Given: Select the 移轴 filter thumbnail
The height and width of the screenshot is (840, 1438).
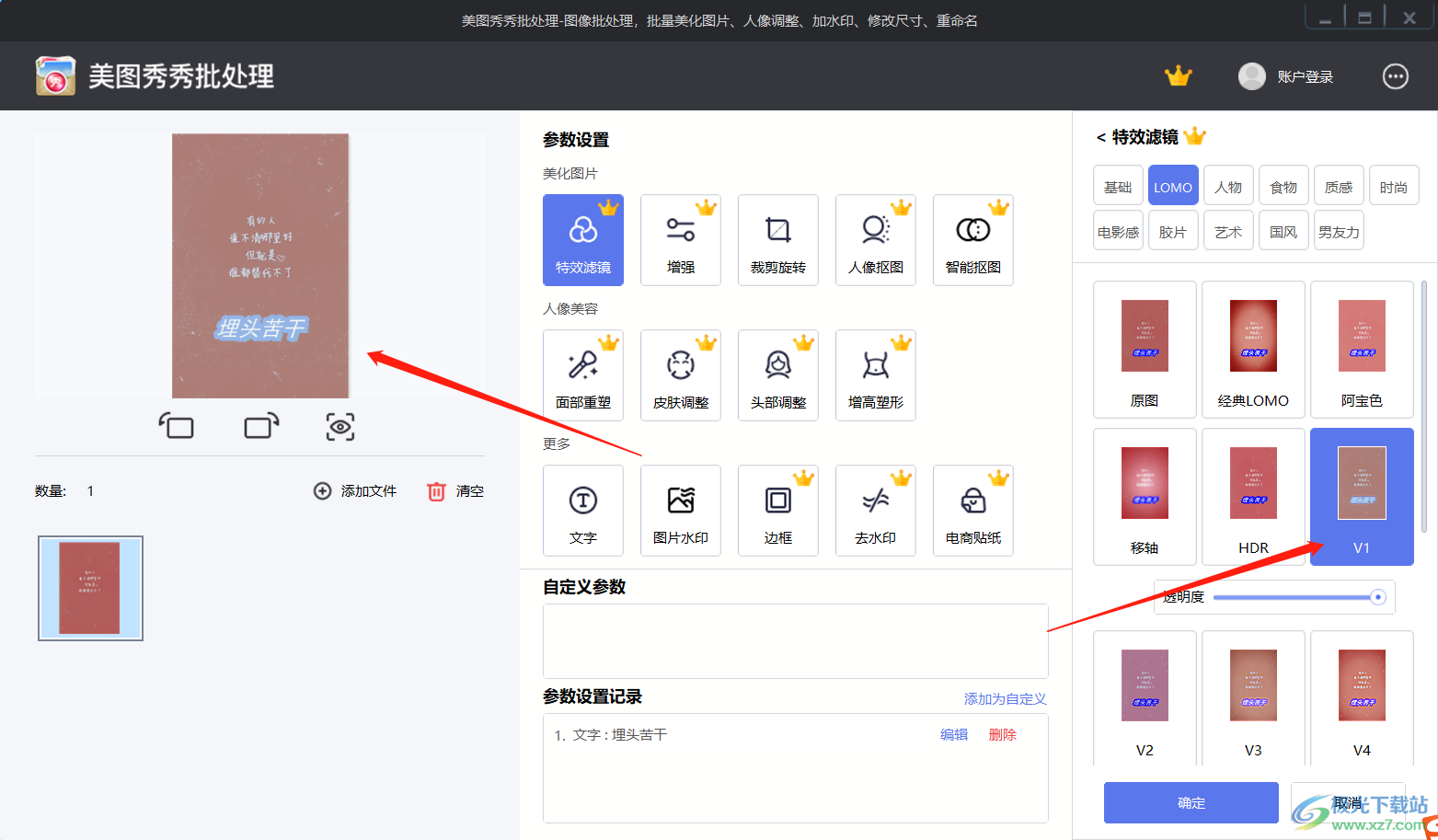Looking at the screenshot, I should 1145,497.
